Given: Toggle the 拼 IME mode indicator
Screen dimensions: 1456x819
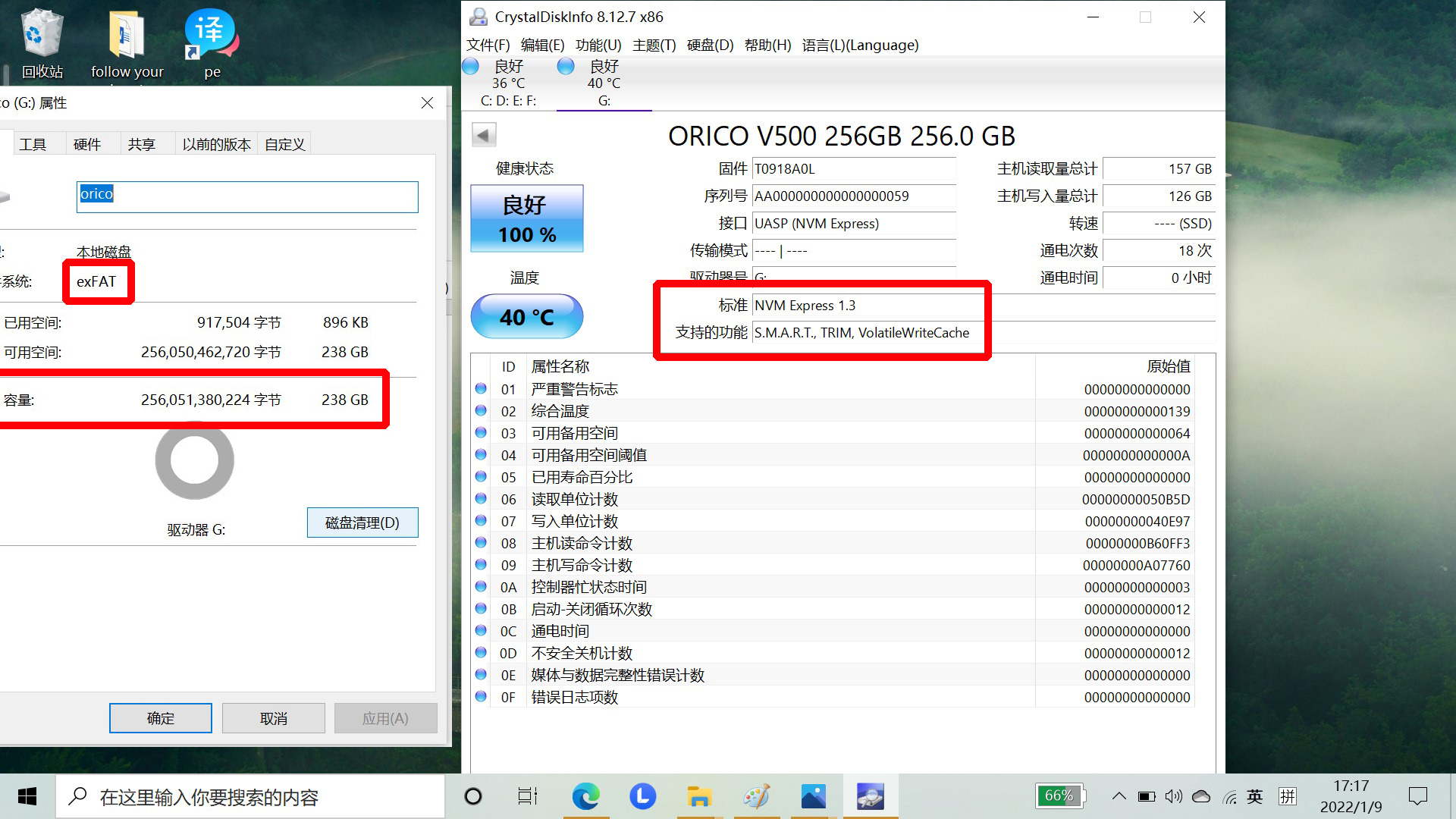Looking at the screenshot, I should click(1288, 796).
